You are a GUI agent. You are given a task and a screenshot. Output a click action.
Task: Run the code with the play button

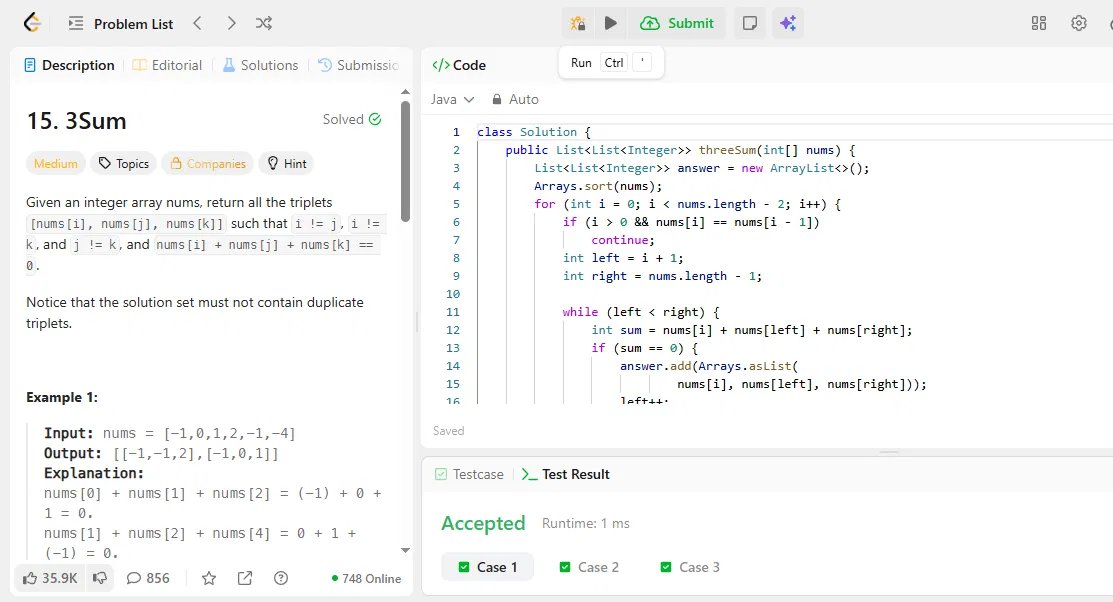(610, 23)
